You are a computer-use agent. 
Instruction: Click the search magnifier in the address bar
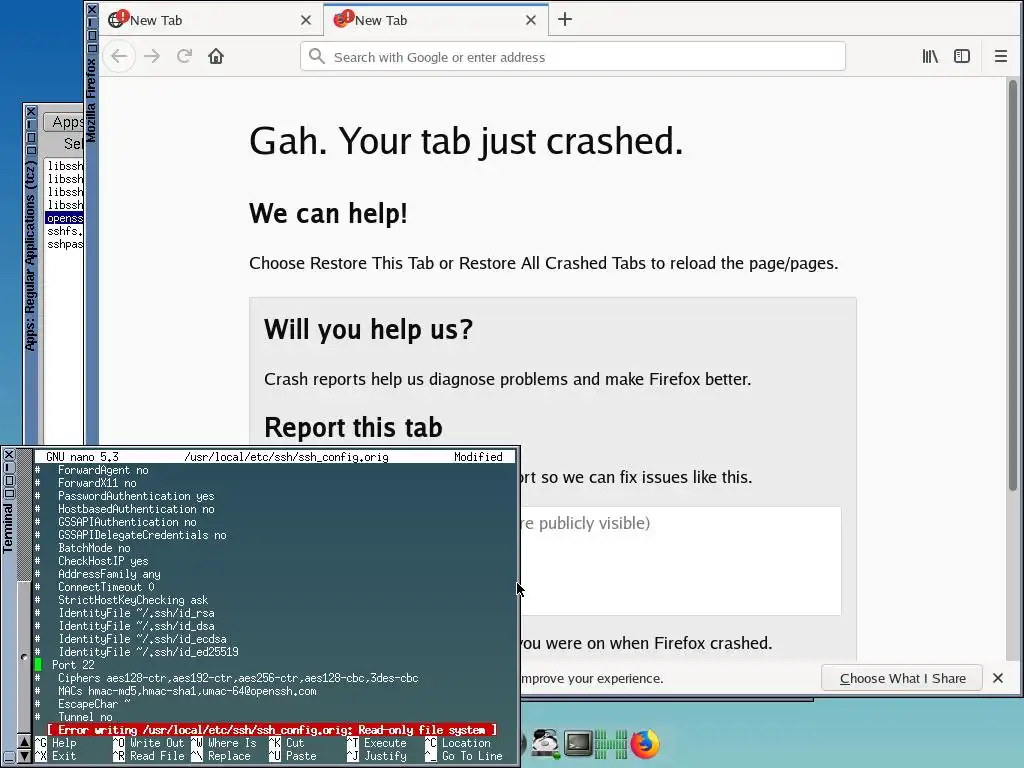(317, 57)
